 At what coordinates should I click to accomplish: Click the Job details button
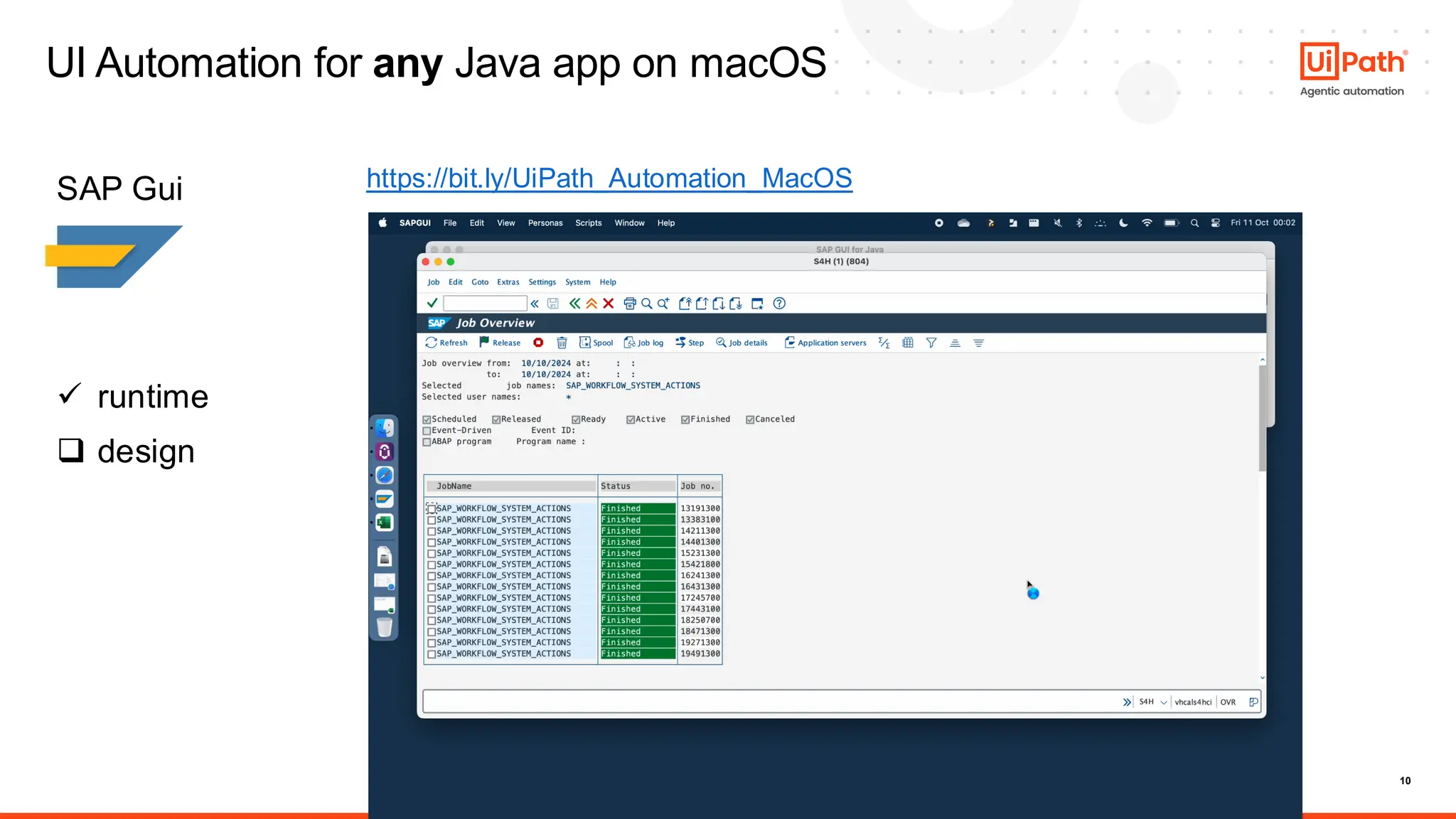742,343
